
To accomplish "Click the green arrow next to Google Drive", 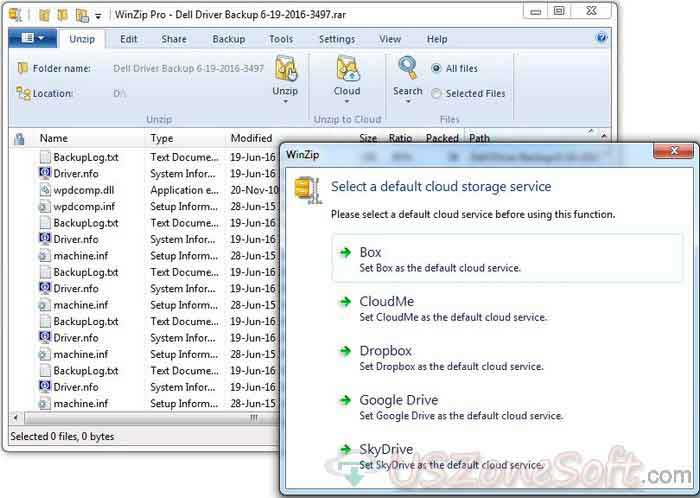I will [x=345, y=400].
